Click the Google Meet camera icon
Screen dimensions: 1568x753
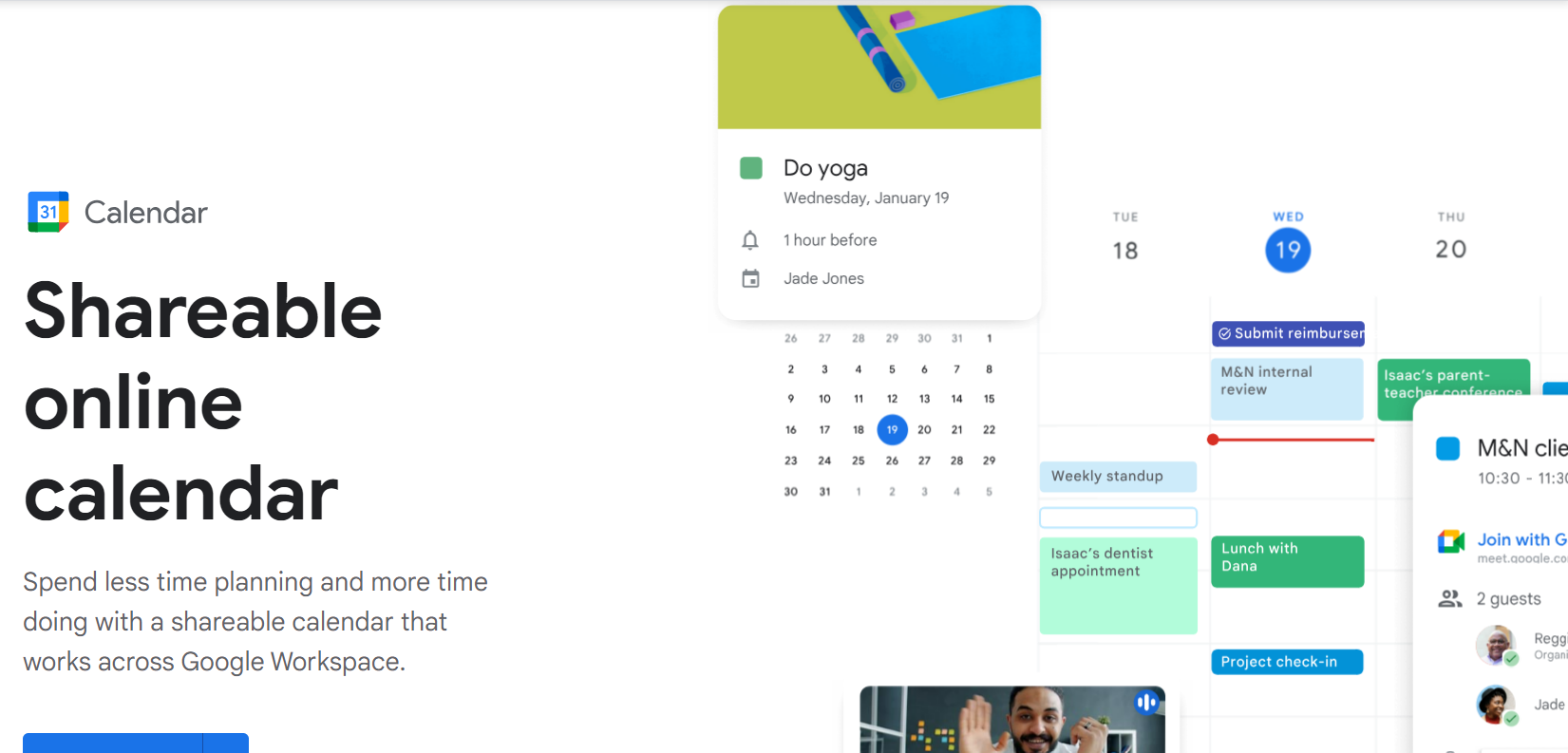pos(1450,541)
